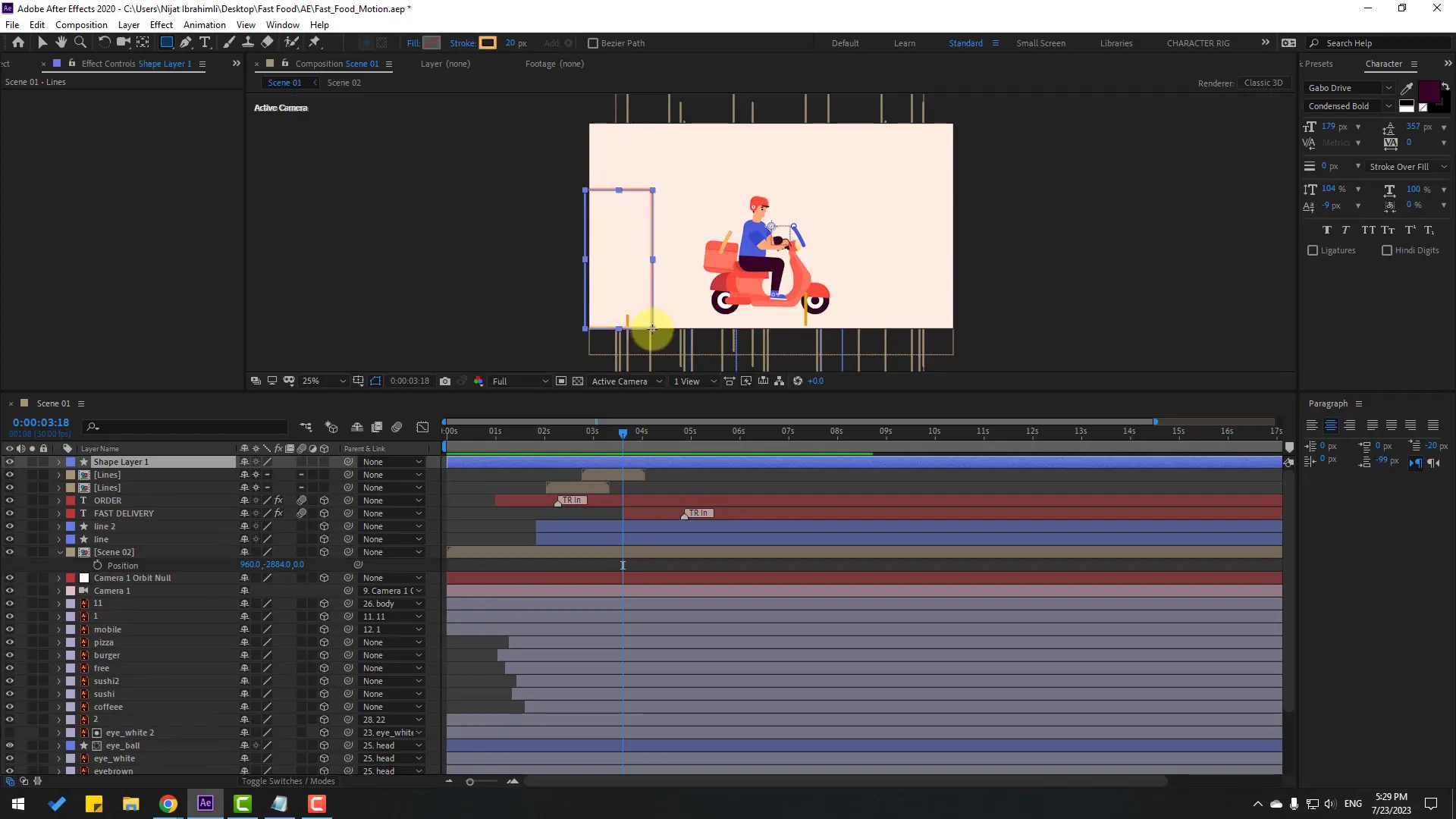Image resolution: width=1456 pixels, height=819 pixels.
Task: Activate the Zoom tool
Action: click(x=80, y=42)
